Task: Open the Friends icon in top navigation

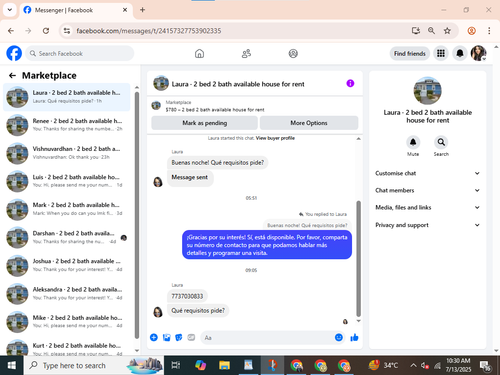Action: 246,53
